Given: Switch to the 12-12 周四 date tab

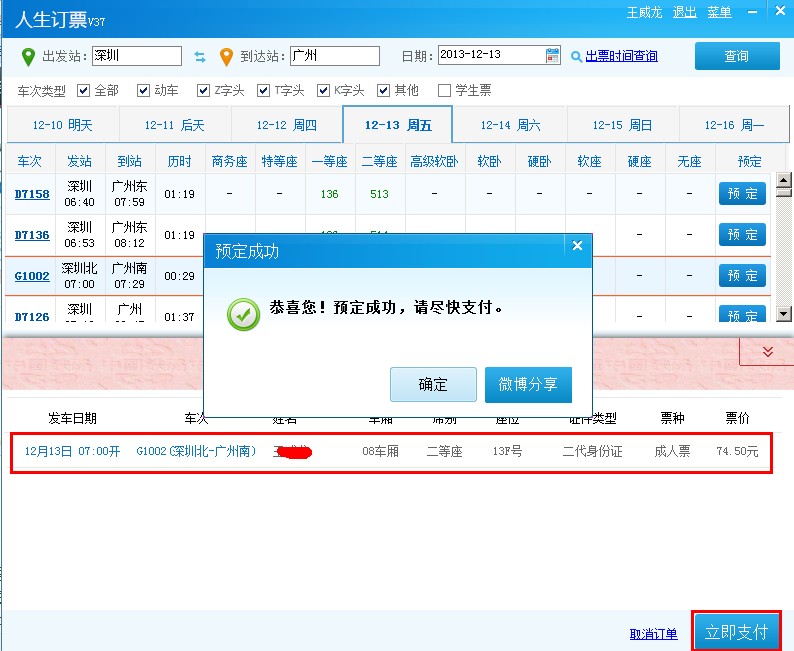Looking at the screenshot, I should point(287,125).
